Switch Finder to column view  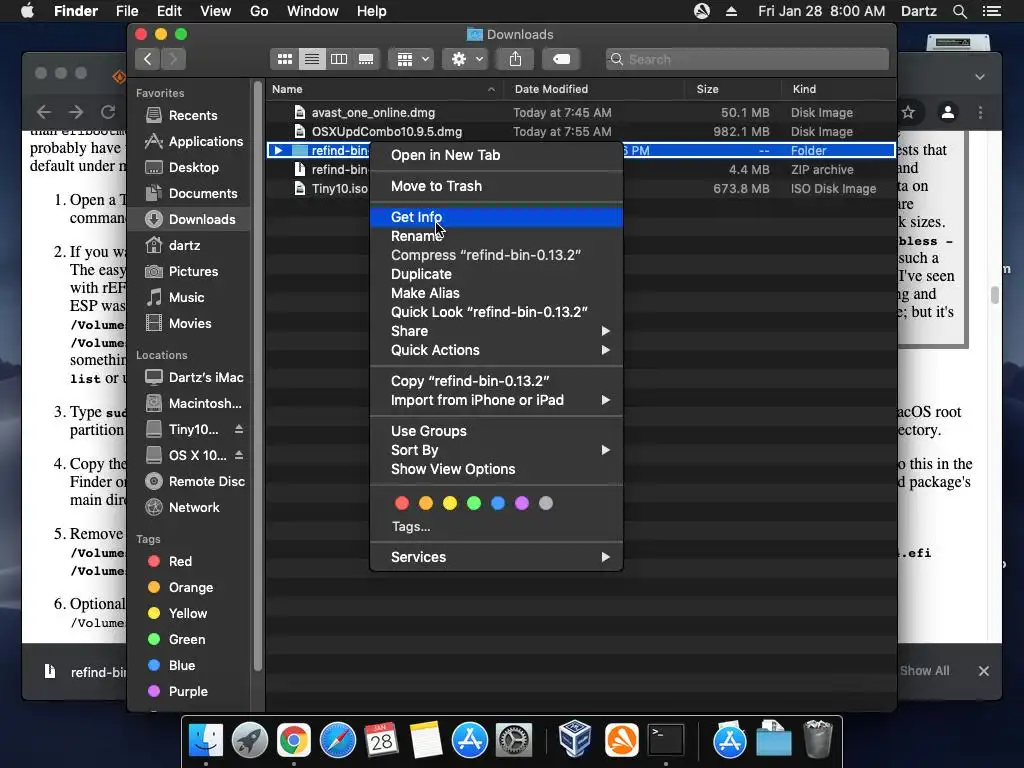click(339, 59)
